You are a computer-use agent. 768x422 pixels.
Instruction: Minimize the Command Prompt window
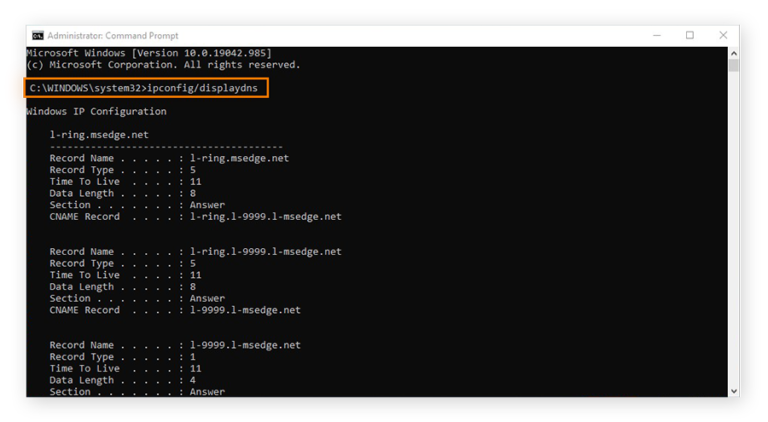[657, 35]
